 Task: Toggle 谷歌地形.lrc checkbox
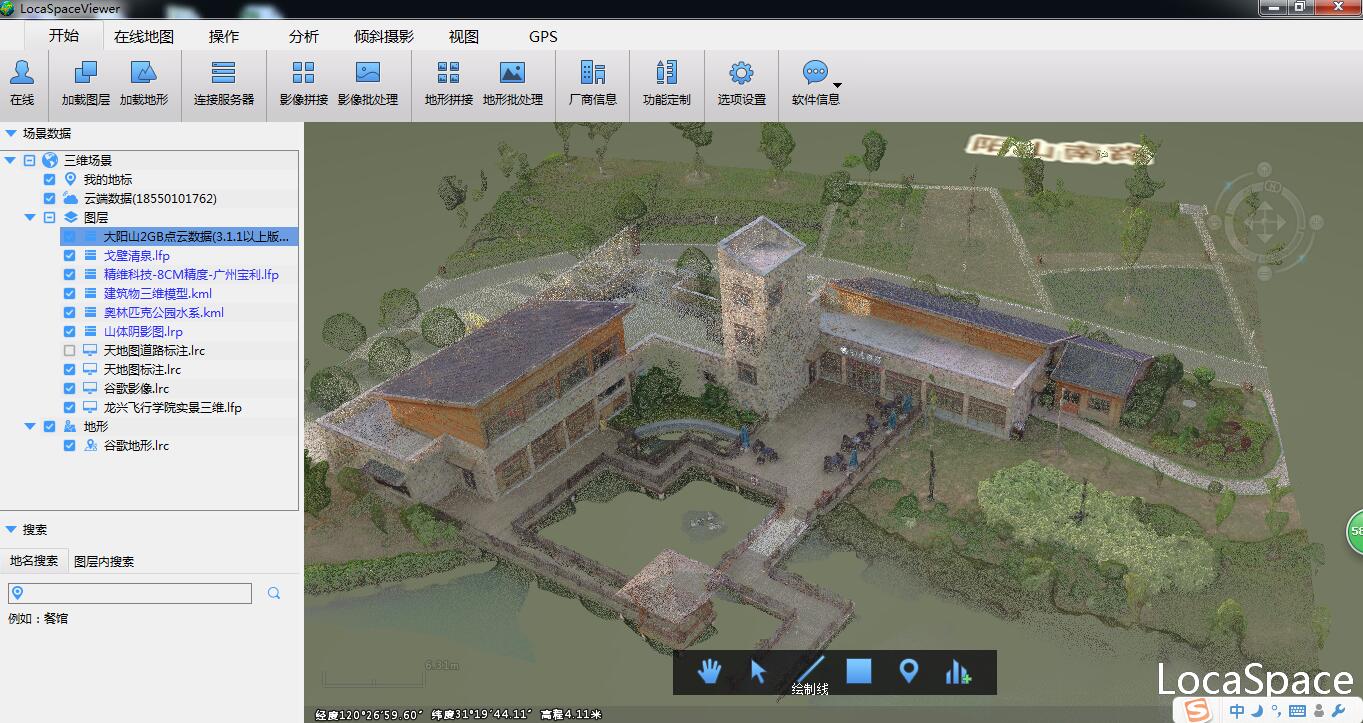[x=69, y=445]
